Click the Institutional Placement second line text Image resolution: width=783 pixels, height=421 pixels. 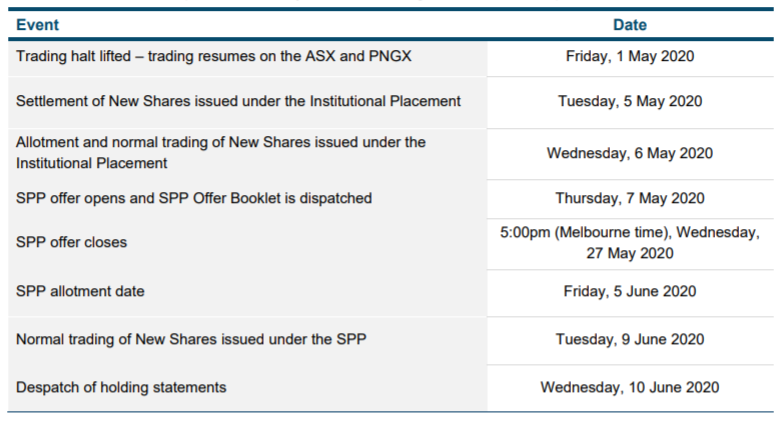point(91,163)
